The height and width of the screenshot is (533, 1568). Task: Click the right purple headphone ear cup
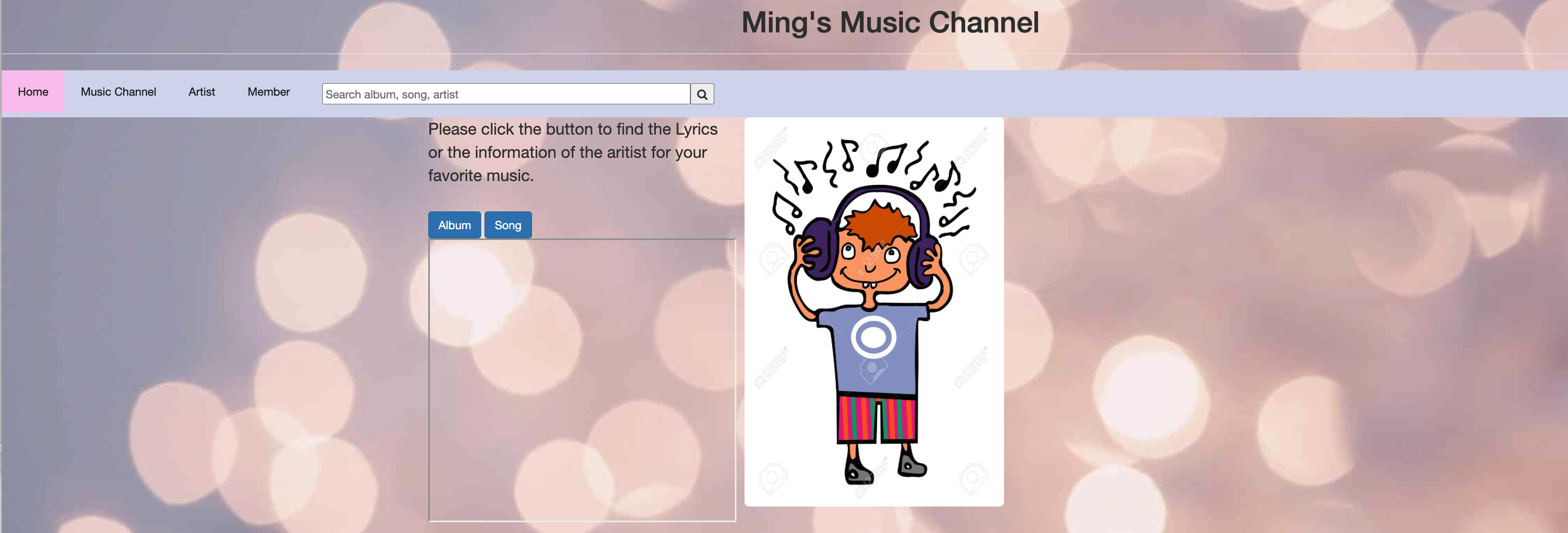coord(922,263)
